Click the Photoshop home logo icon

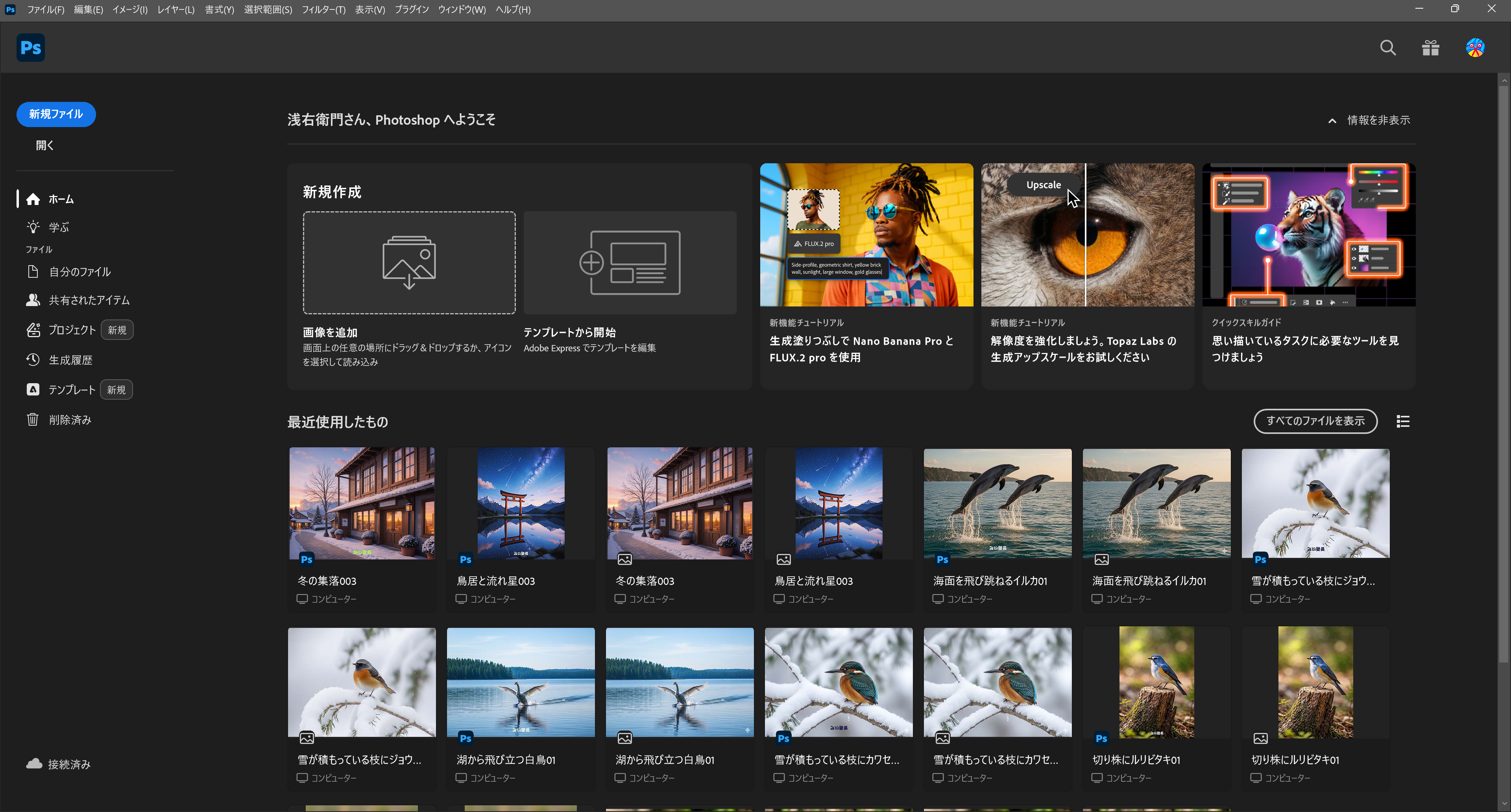tap(31, 48)
